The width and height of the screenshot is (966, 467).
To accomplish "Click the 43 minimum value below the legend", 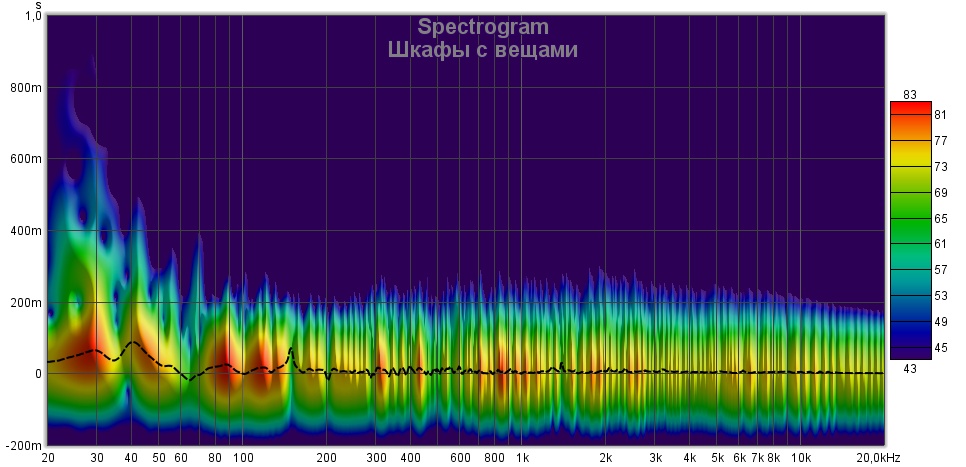I will 909,369.
